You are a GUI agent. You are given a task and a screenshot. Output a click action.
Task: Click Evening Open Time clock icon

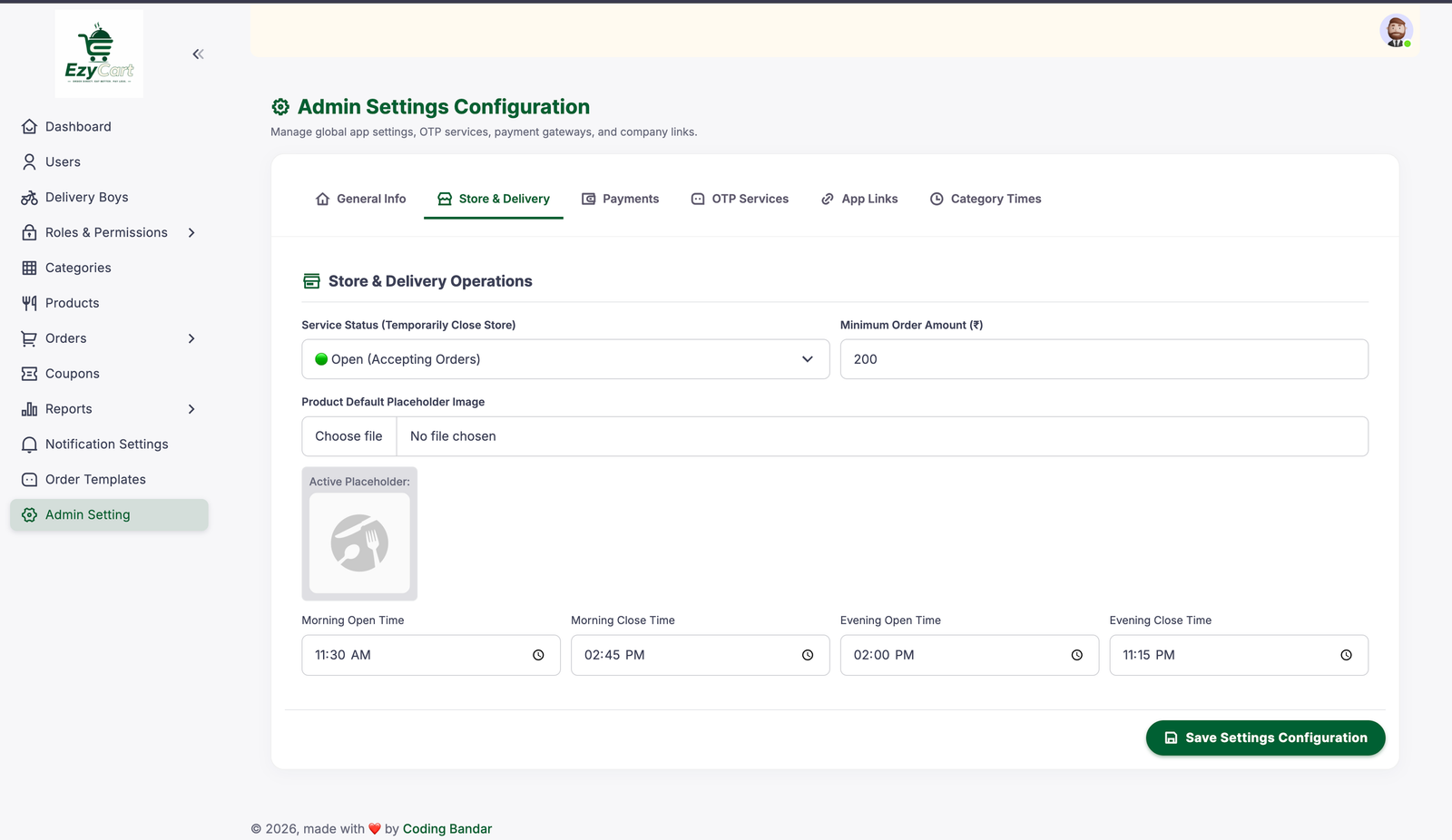pos(1077,655)
